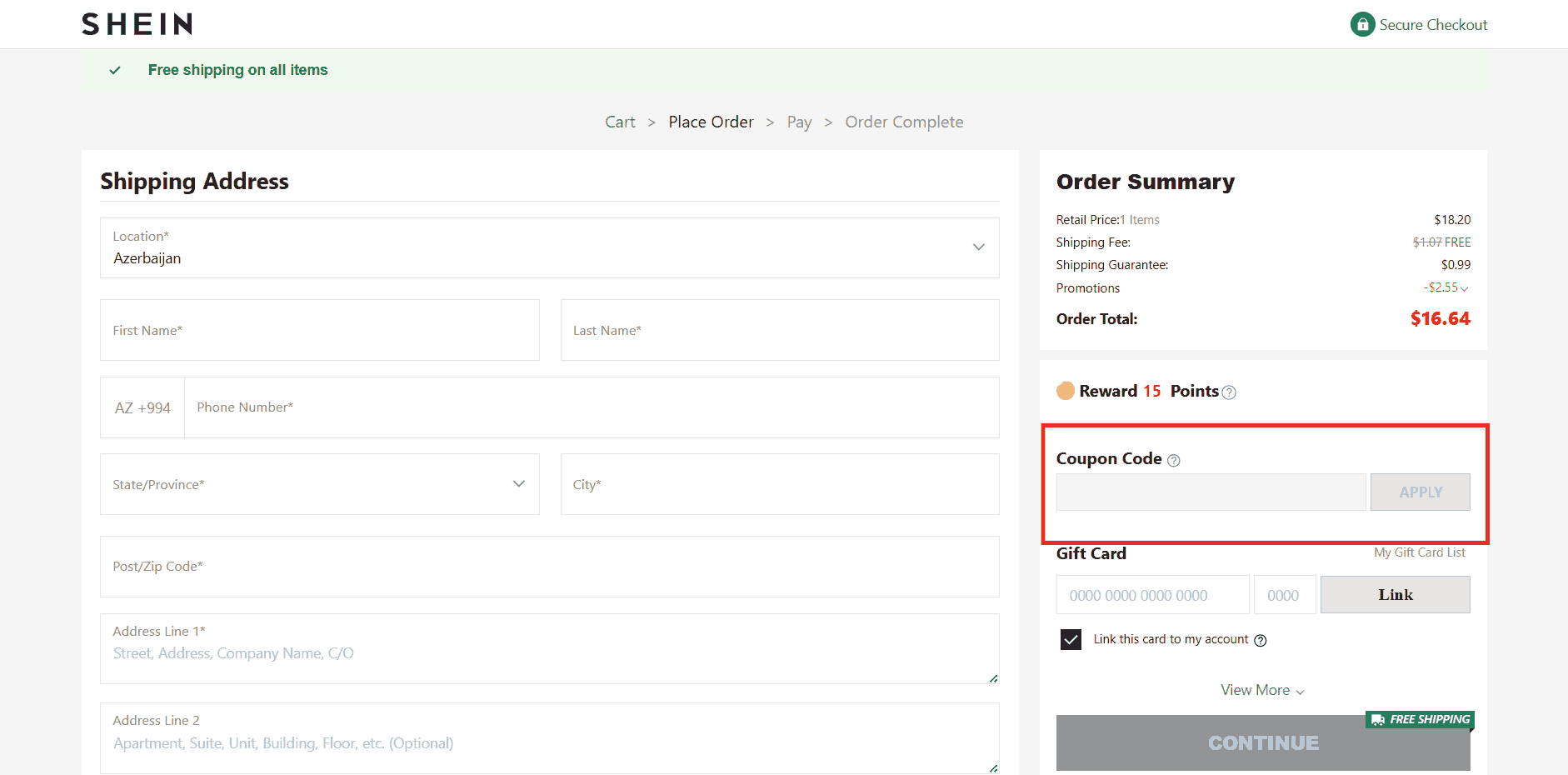Click the Free Shipping truck badge

[x=1420, y=719]
